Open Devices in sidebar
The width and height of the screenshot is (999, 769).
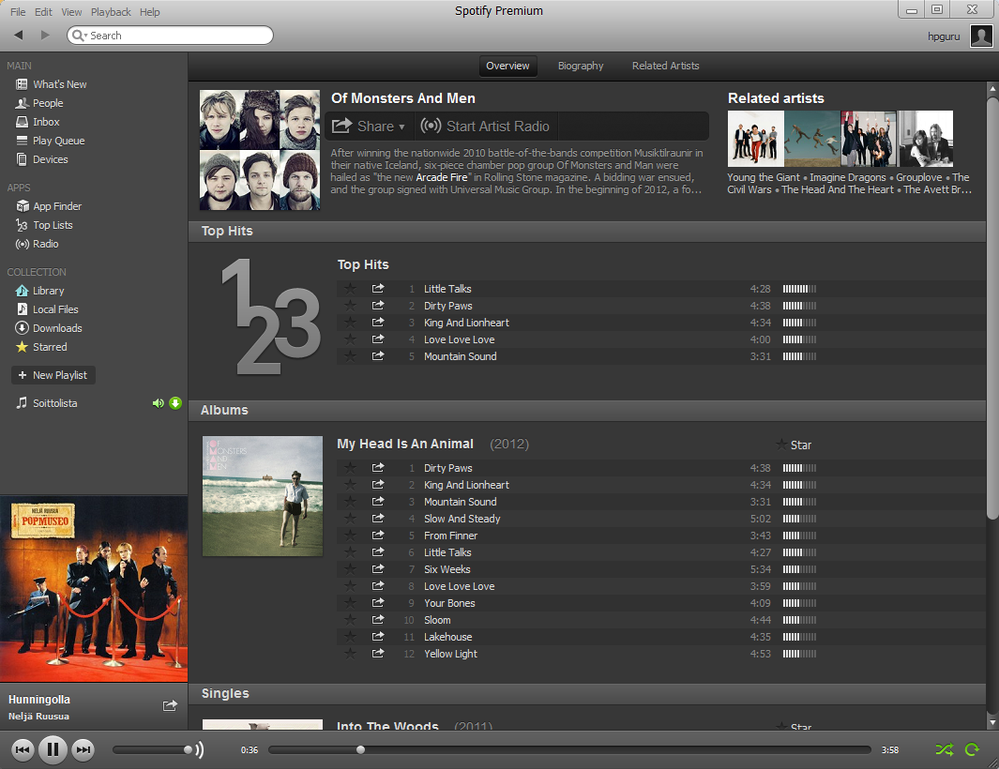click(42, 159)
